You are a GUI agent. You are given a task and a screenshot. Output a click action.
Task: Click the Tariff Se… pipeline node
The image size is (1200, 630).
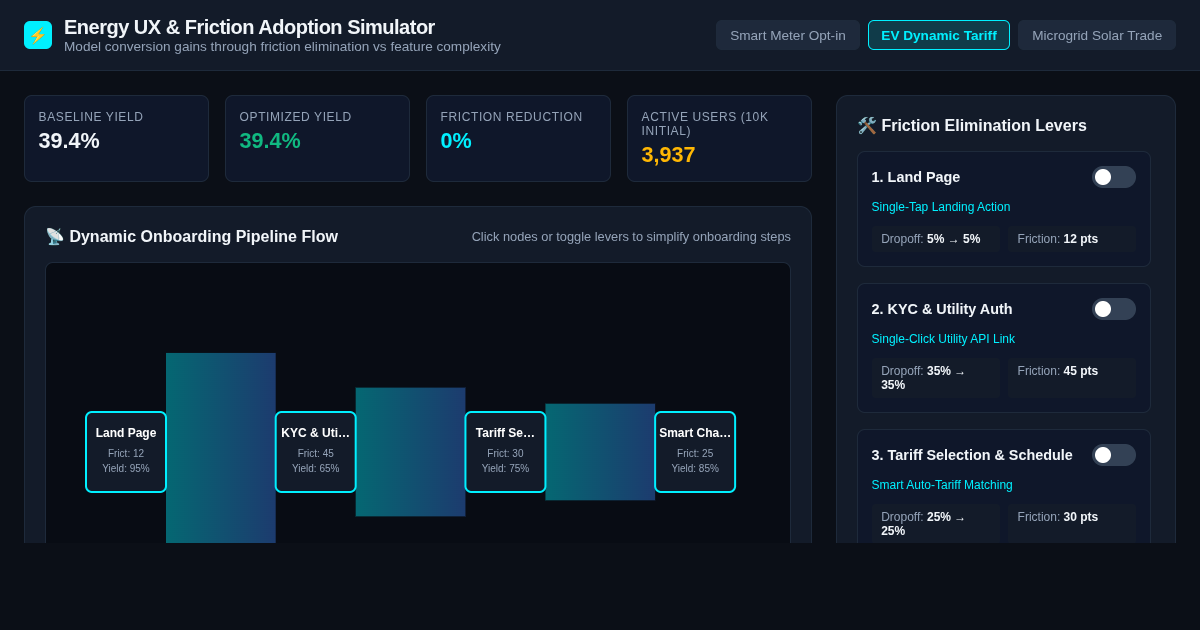[505, 452]
